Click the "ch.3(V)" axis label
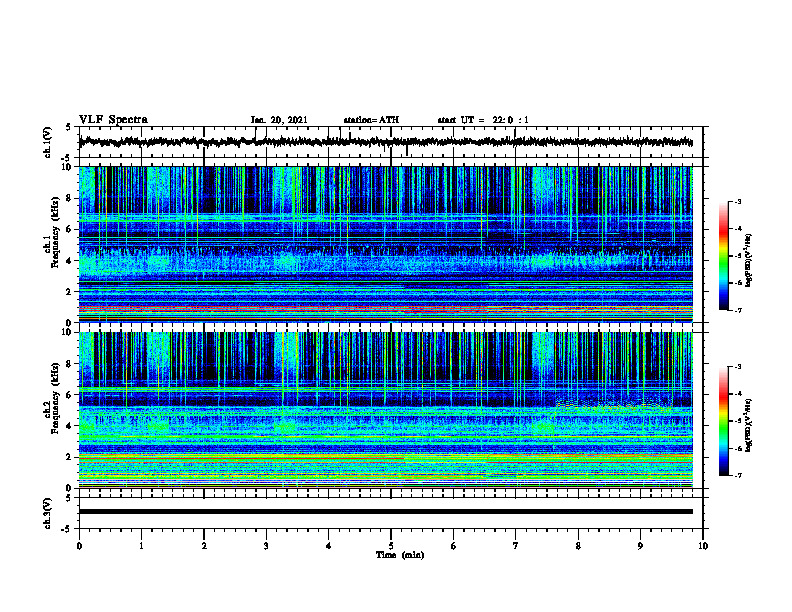Screen dimensions: 792x612 pos(48,513)
